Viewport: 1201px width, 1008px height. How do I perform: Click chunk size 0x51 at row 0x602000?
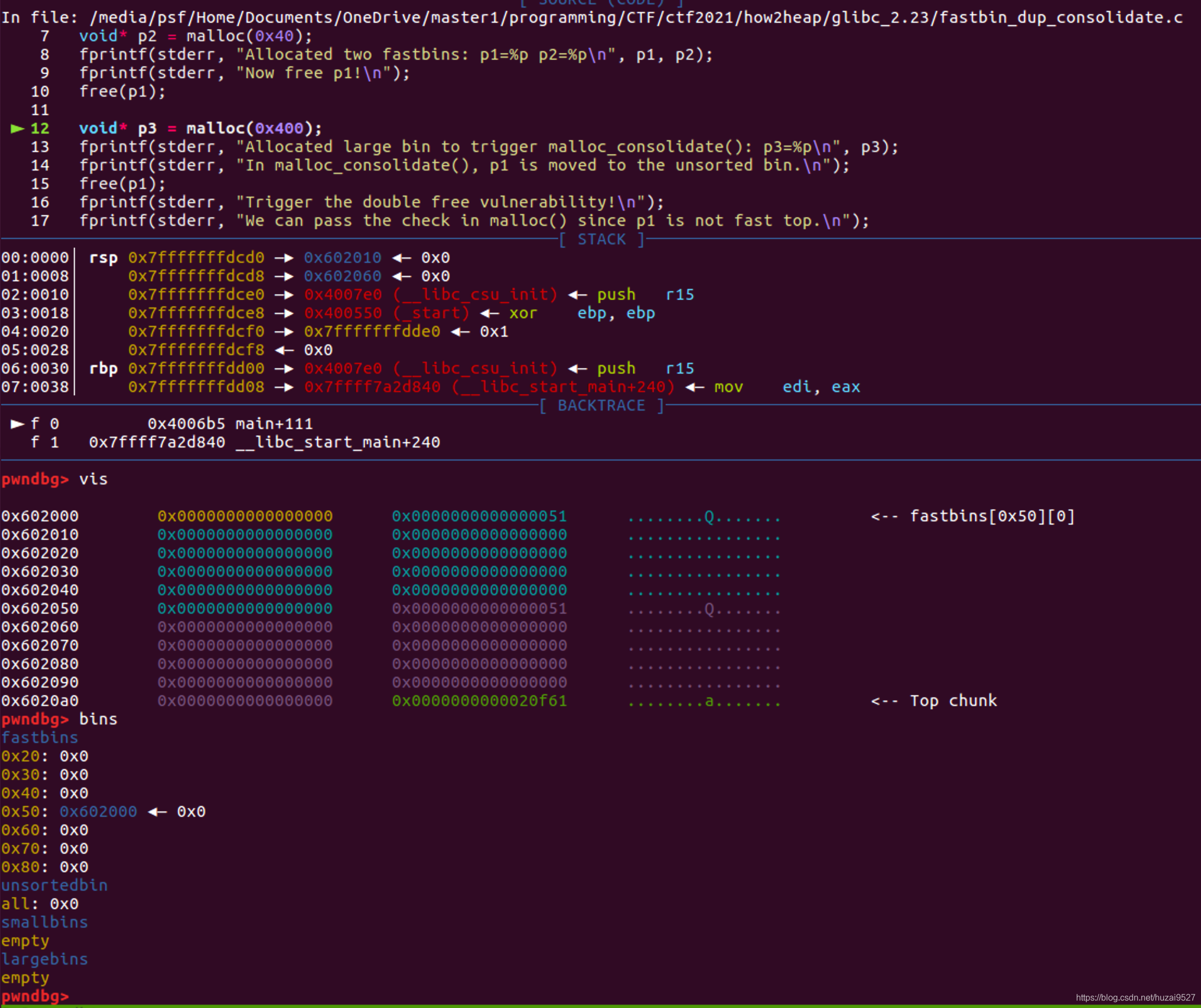coord(479,516)
